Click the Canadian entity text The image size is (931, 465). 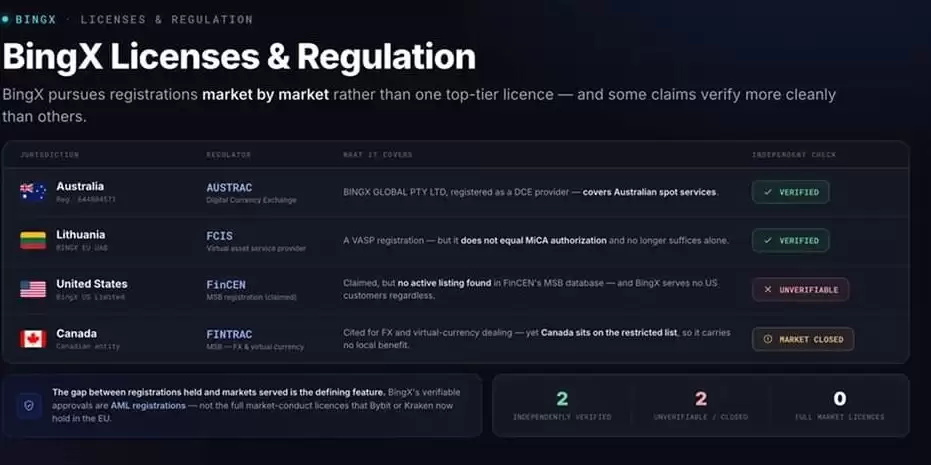point(88,346)
